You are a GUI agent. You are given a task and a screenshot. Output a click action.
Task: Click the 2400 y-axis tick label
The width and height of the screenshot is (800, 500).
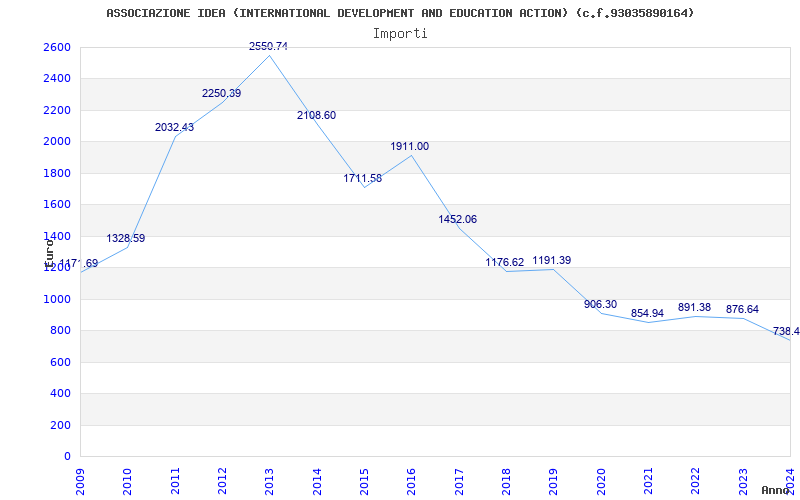(57, 79)
